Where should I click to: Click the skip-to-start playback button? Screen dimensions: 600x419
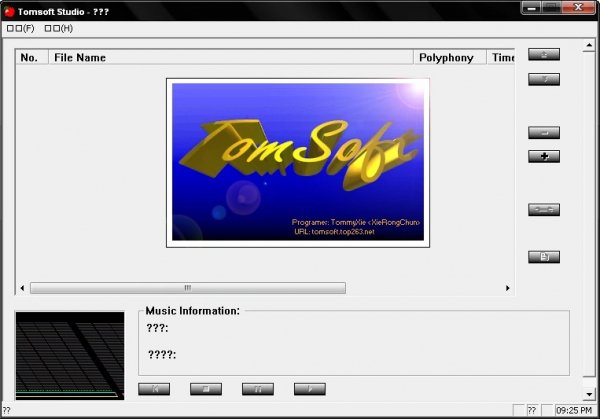154,389
